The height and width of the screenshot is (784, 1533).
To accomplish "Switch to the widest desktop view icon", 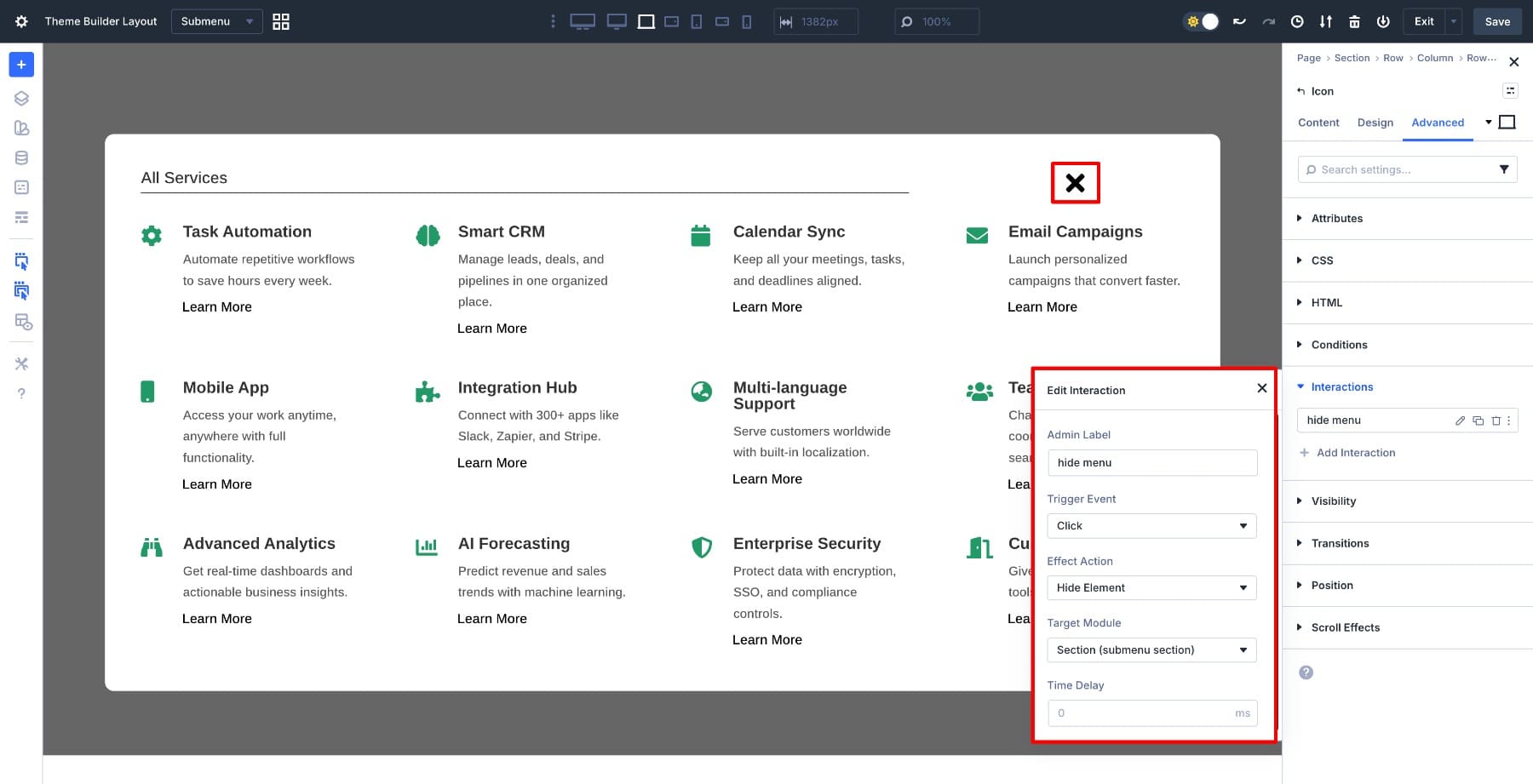I will 583,21.
